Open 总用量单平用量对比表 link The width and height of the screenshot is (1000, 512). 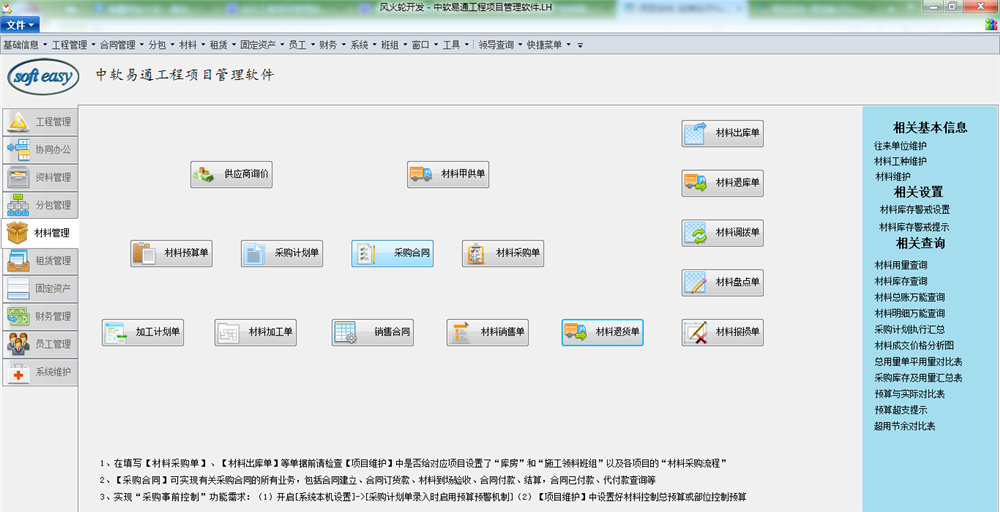tap(918, 362)
